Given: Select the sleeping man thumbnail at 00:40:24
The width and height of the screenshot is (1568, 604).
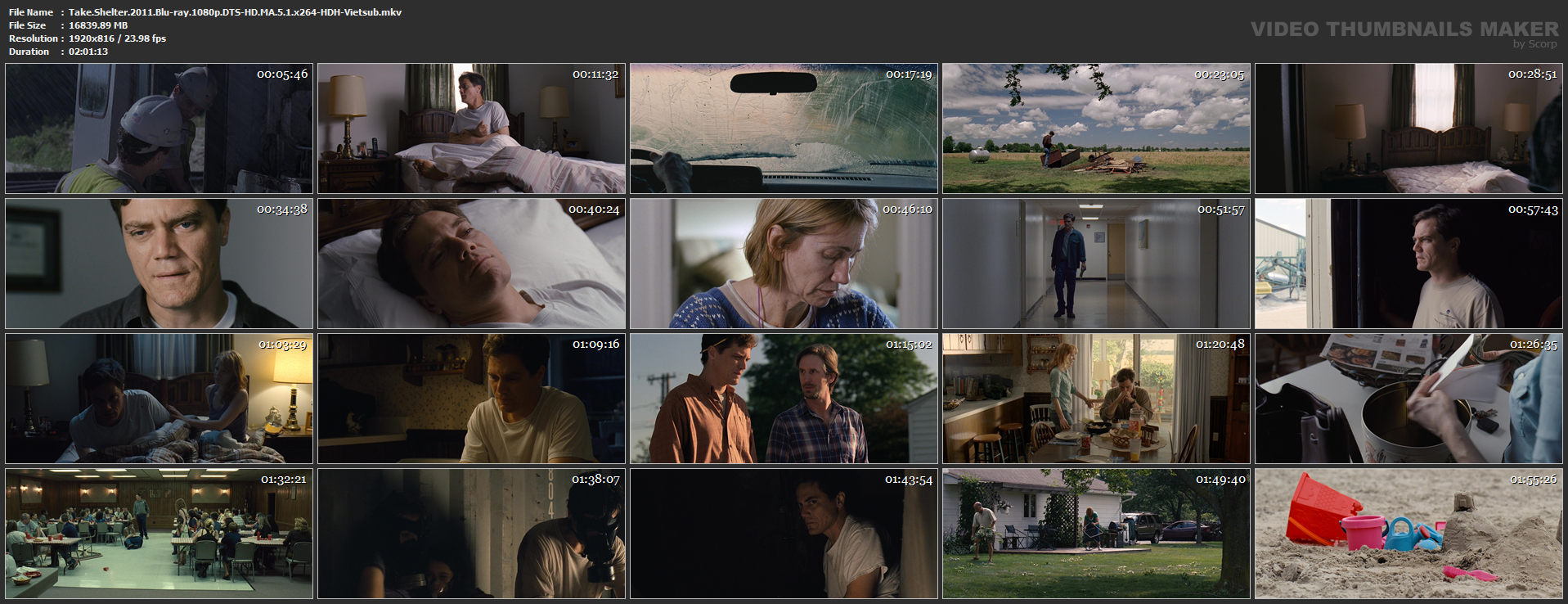Looking at the screenshot, I should 472,264.
